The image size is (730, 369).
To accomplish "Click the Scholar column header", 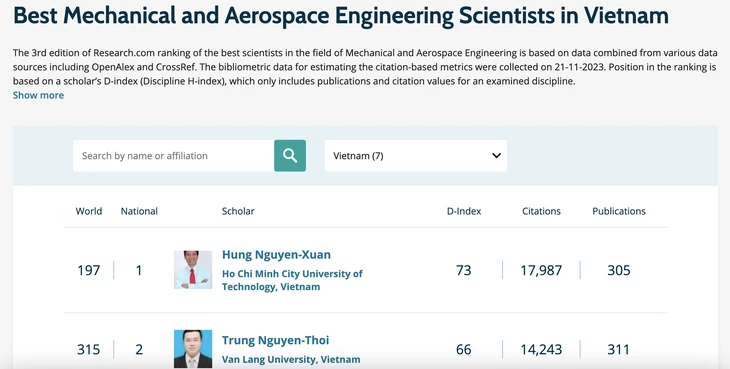I will [238, 211].
